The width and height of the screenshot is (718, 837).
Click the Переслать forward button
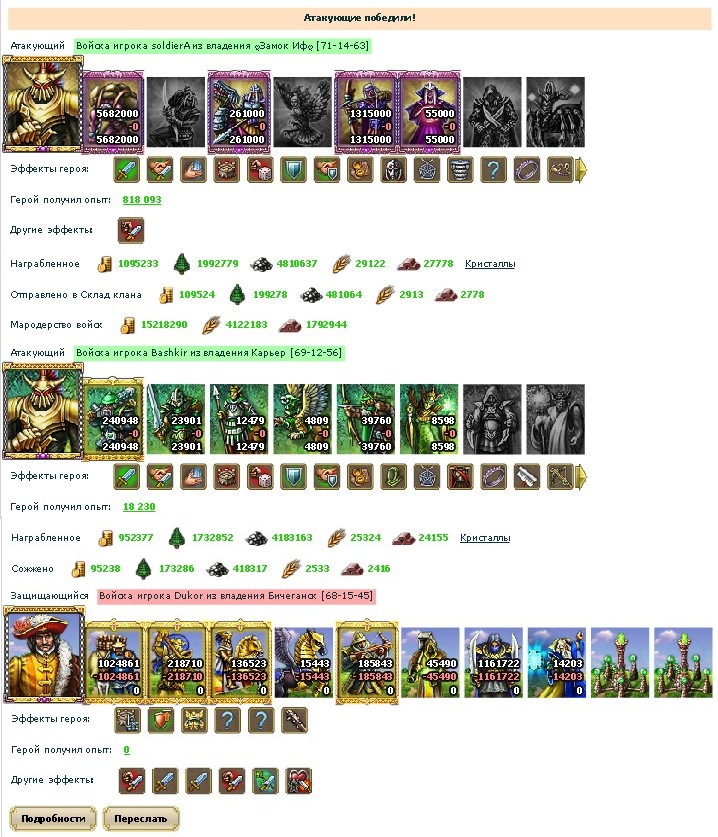click(x=140, y=818)
